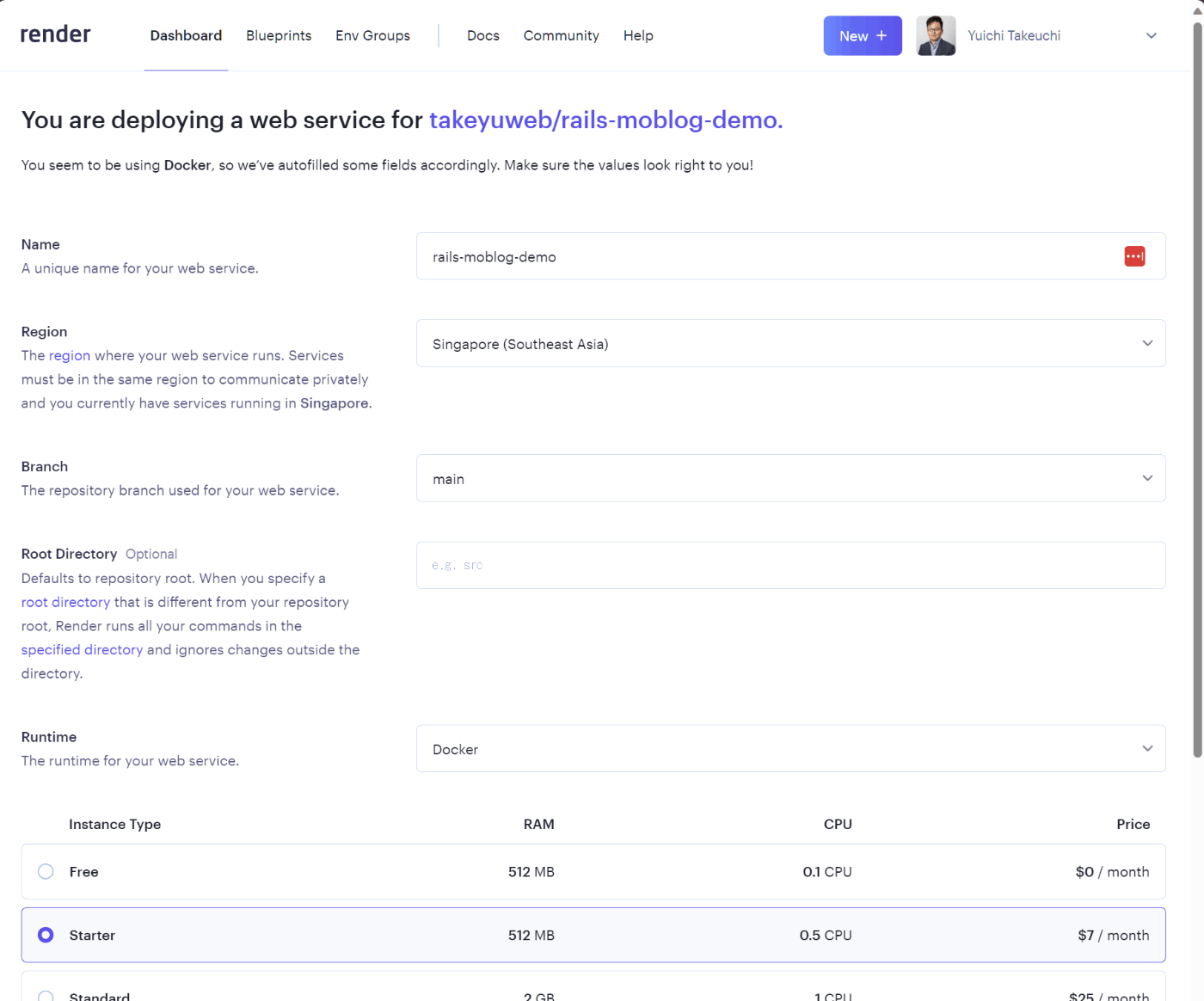The width and height of the screenshot is (1204, 1001).
Task: Open the Runtime dropdown showing Docker
Action: [x=790, y=748]
